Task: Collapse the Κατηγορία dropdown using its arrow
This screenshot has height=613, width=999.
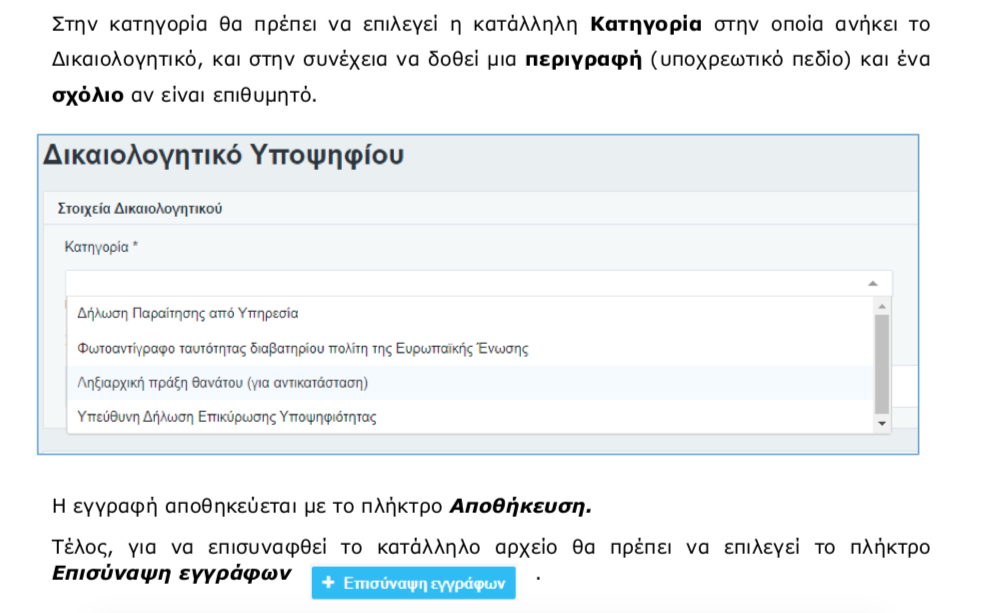Action: [x=873, y=283]
